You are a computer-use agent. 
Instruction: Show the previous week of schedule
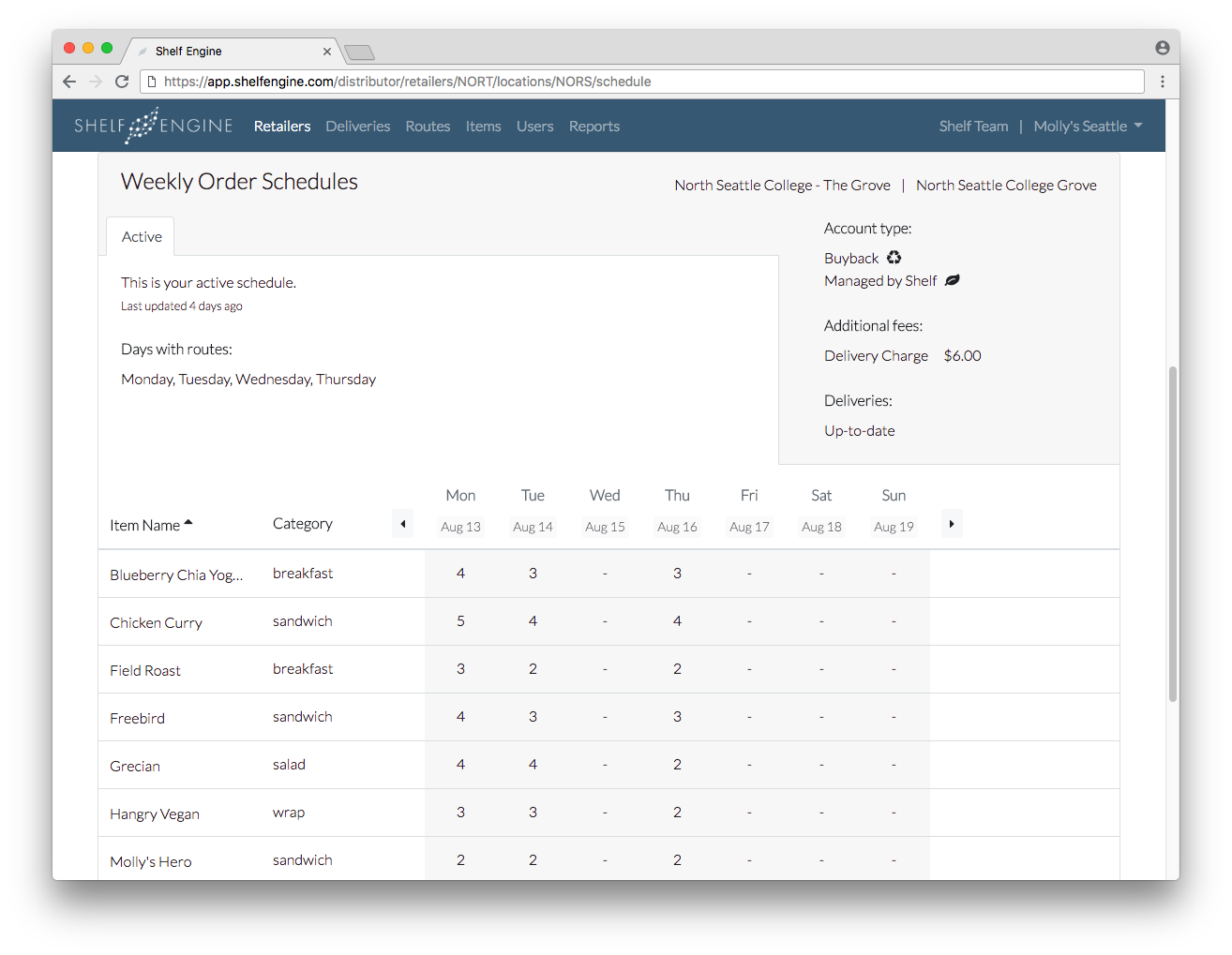[403, 524]
